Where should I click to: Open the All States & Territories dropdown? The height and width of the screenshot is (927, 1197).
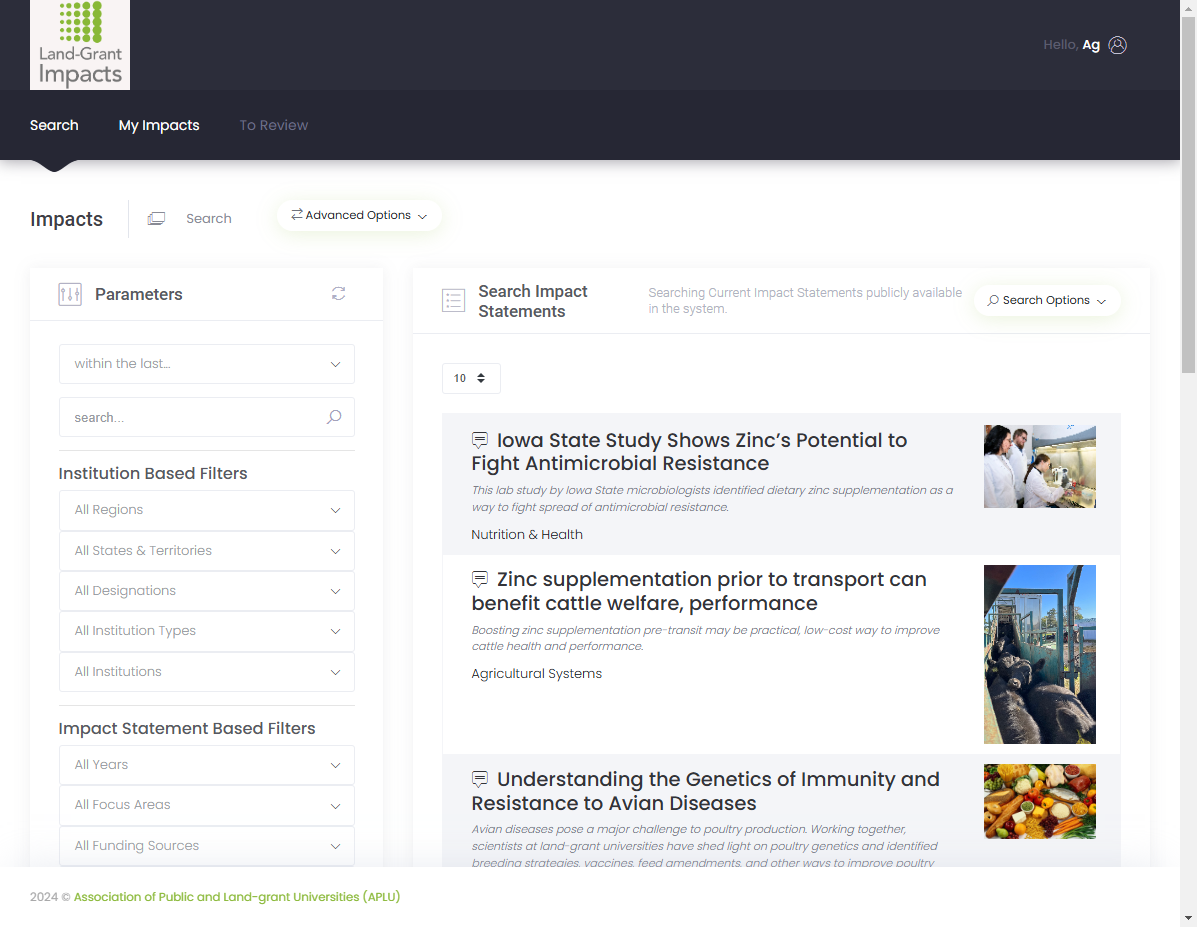[207, 551]
